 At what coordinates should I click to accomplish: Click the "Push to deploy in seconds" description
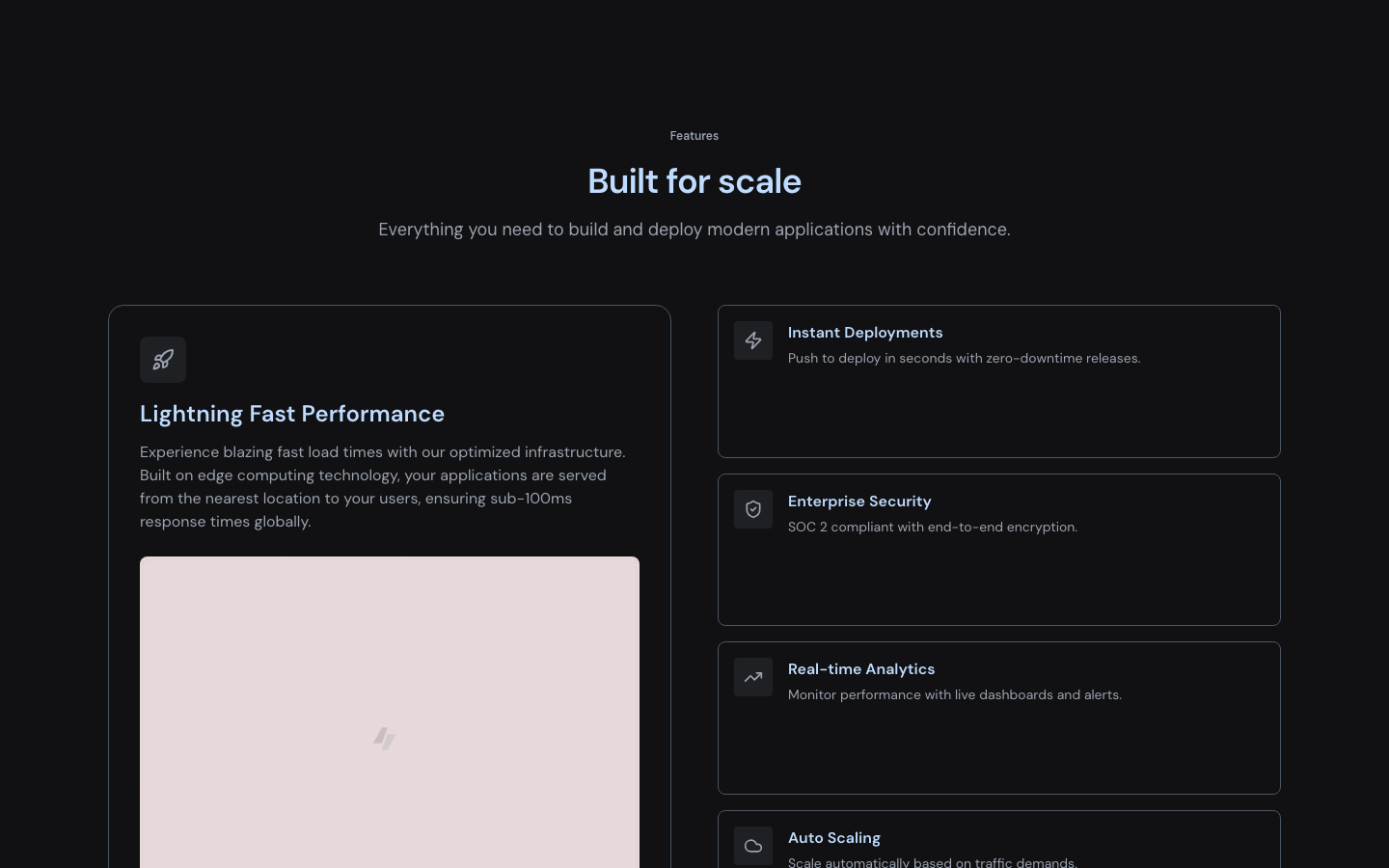[x=964, y=359]
